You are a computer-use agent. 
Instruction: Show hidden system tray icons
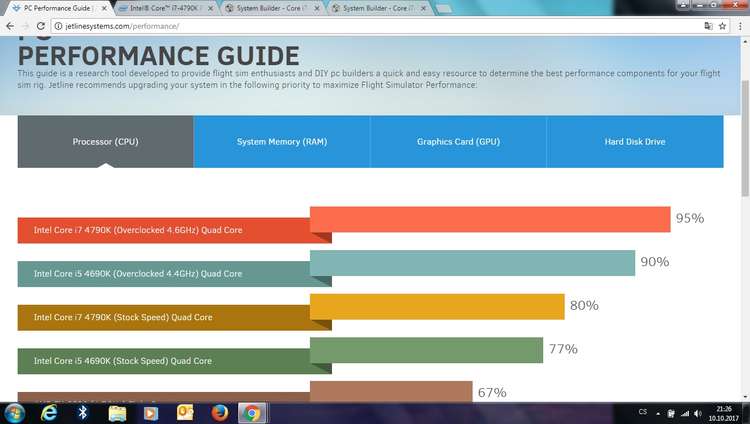pos(658,413)
